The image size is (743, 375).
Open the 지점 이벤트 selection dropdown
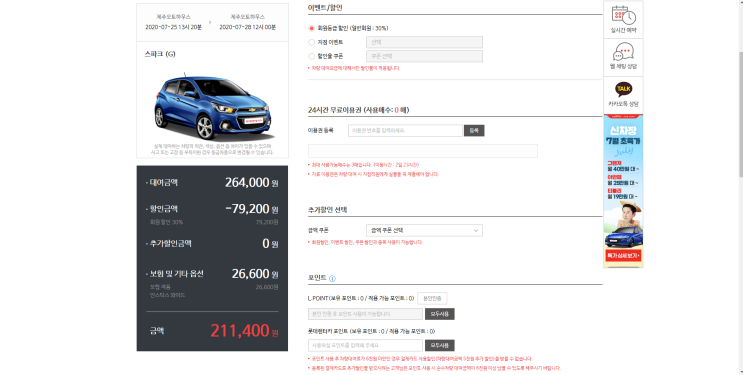tap(424, 42)
